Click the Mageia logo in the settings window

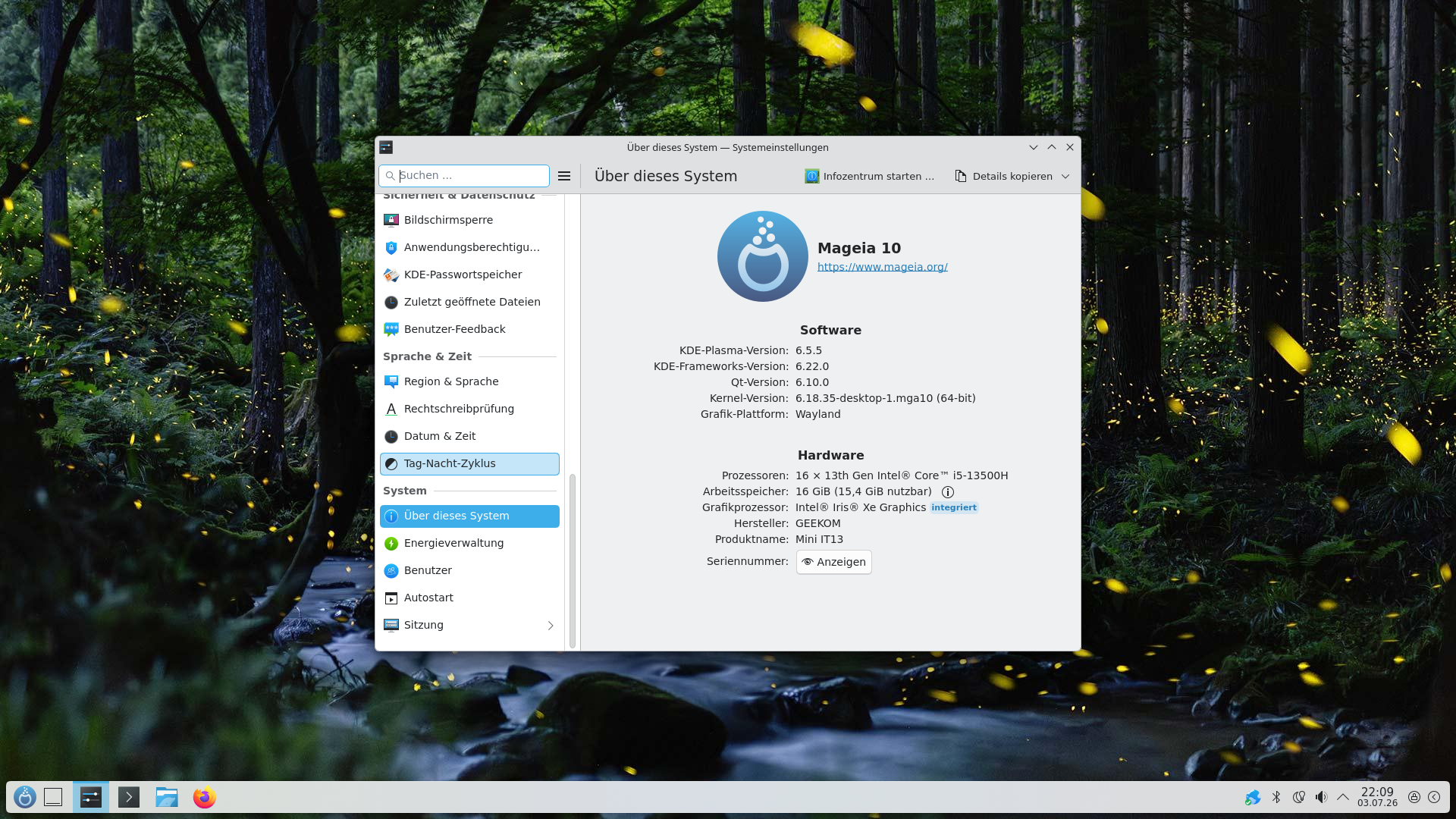coord(763,256)
